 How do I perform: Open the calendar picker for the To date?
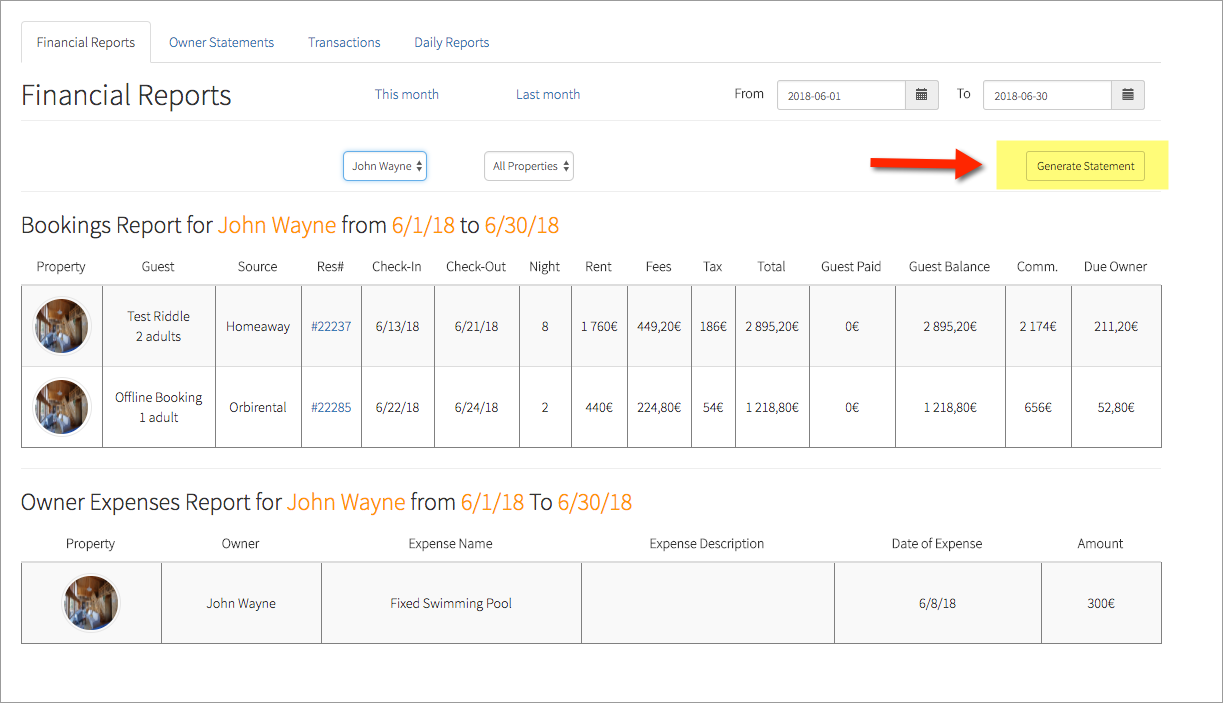(1128, 94)
